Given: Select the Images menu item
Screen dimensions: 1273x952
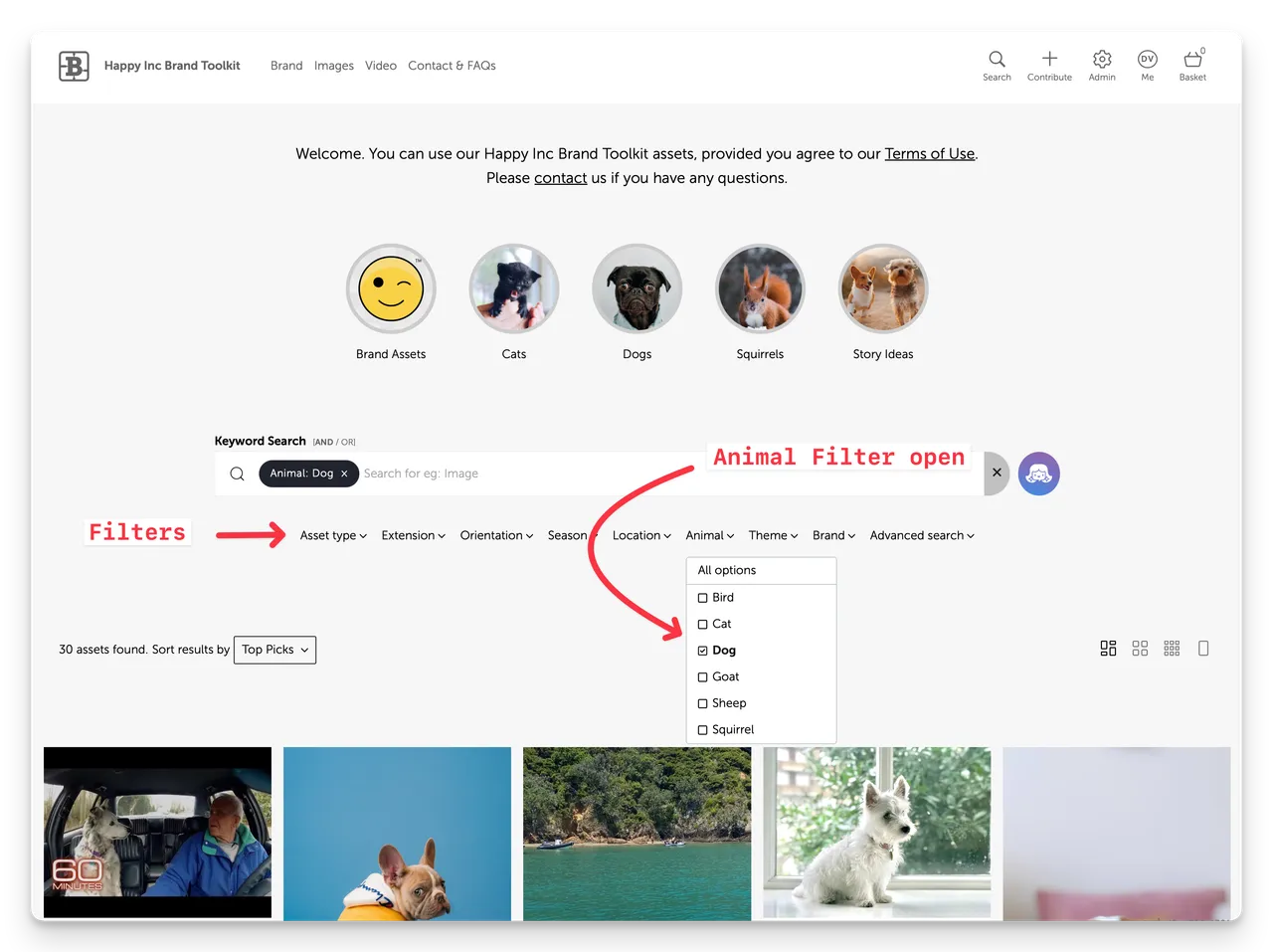Looking at the screenshot, I should pos(334,66).
